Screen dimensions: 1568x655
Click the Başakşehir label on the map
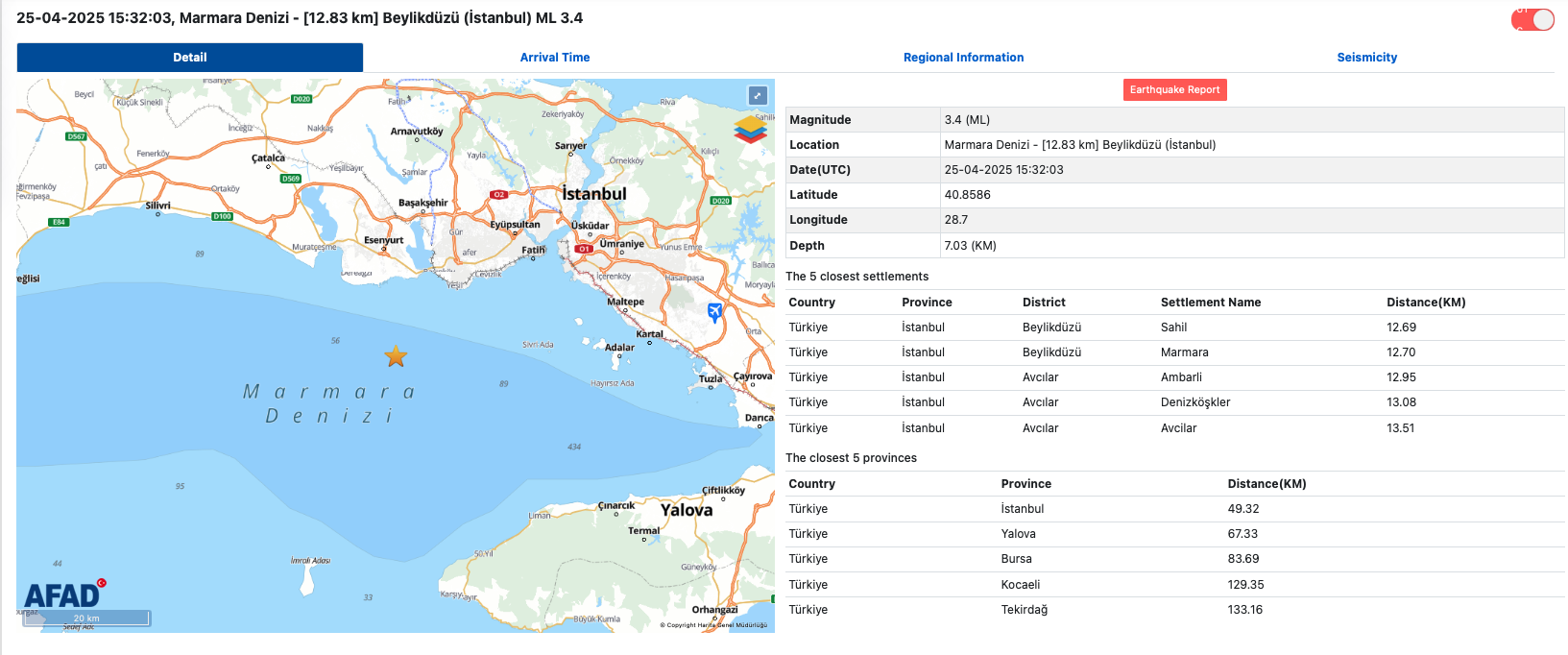(423, 203)
